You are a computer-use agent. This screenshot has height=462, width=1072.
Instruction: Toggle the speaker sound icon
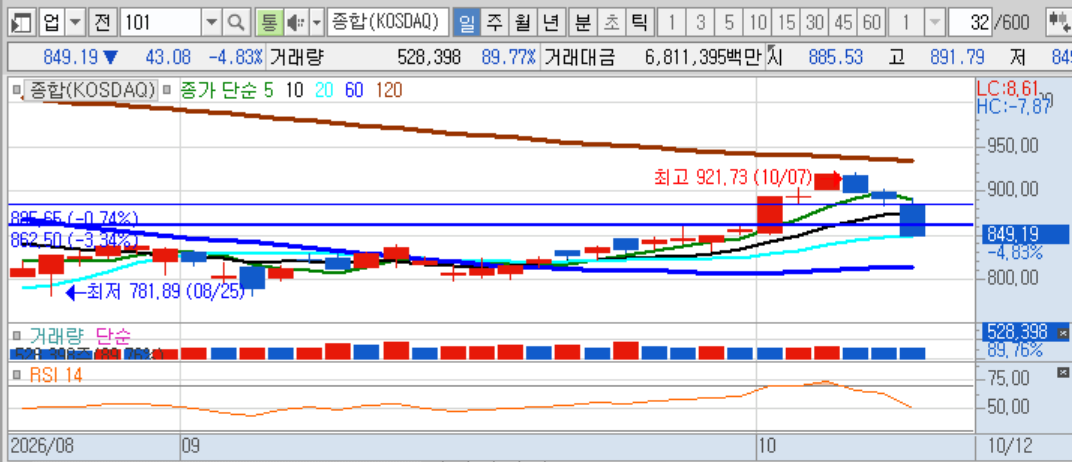tap(295, 23)
